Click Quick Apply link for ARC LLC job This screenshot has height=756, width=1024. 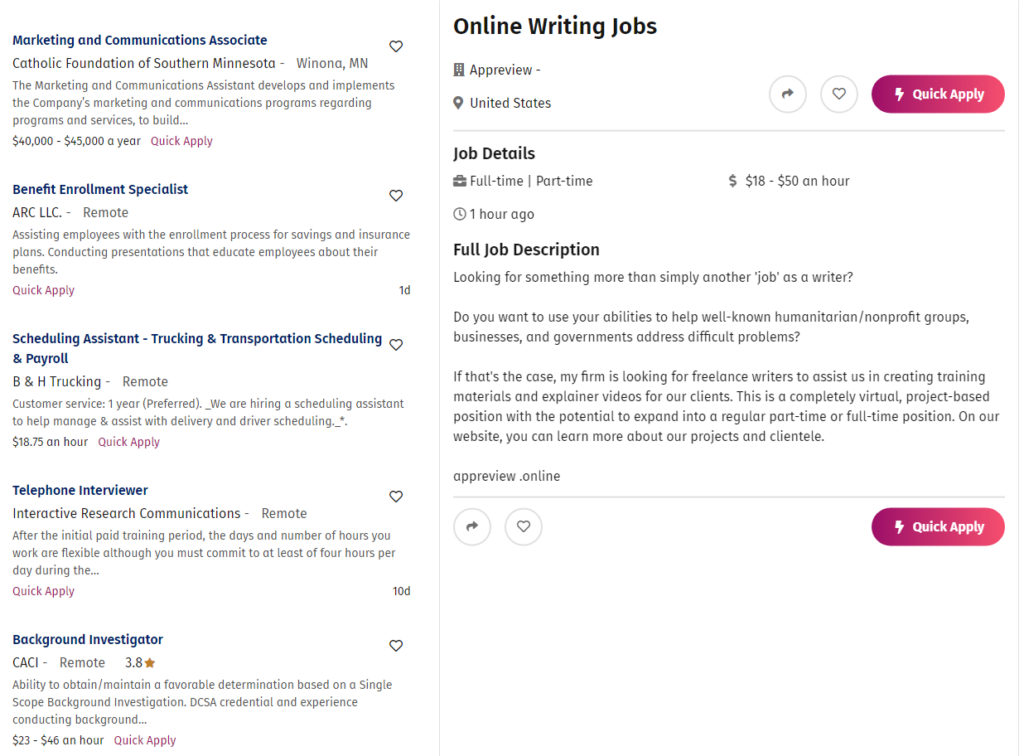(x=43, y=291)
